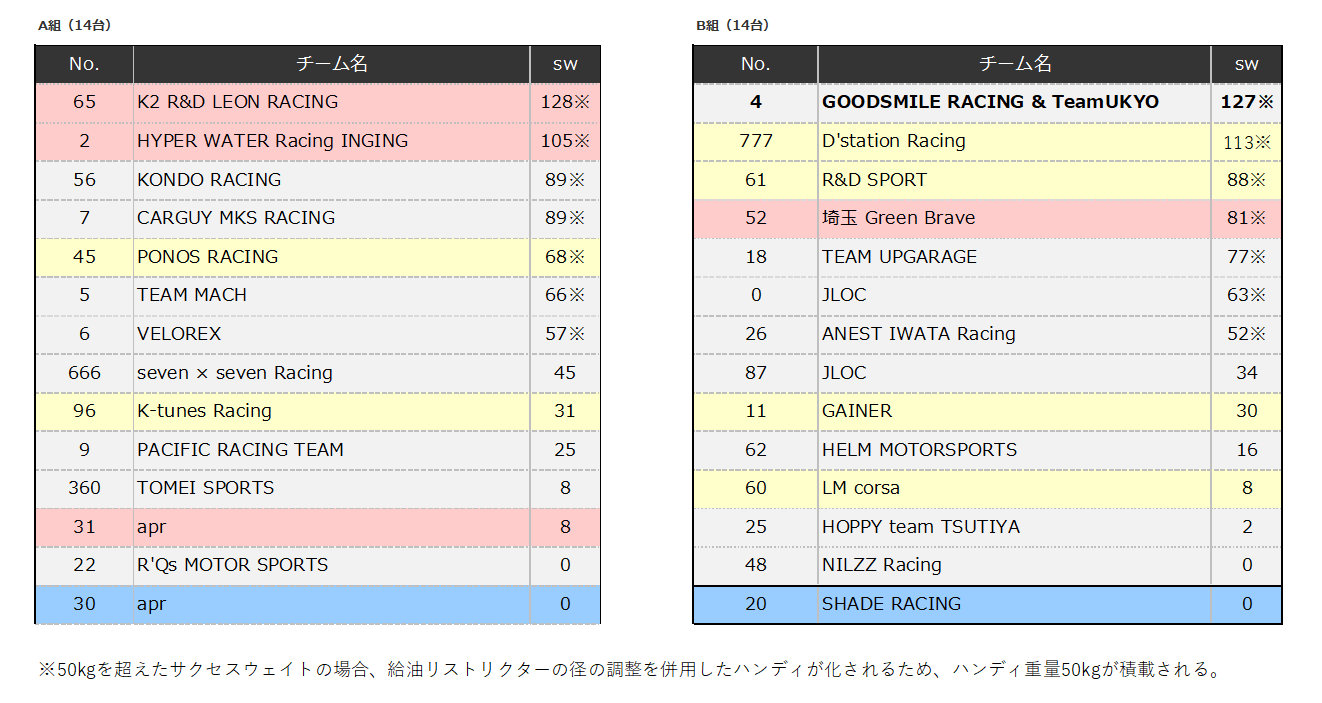Click HOPPY team TSUTIYA entry
This screenshot has width=1322, height=703.
[x=920, y=527]
